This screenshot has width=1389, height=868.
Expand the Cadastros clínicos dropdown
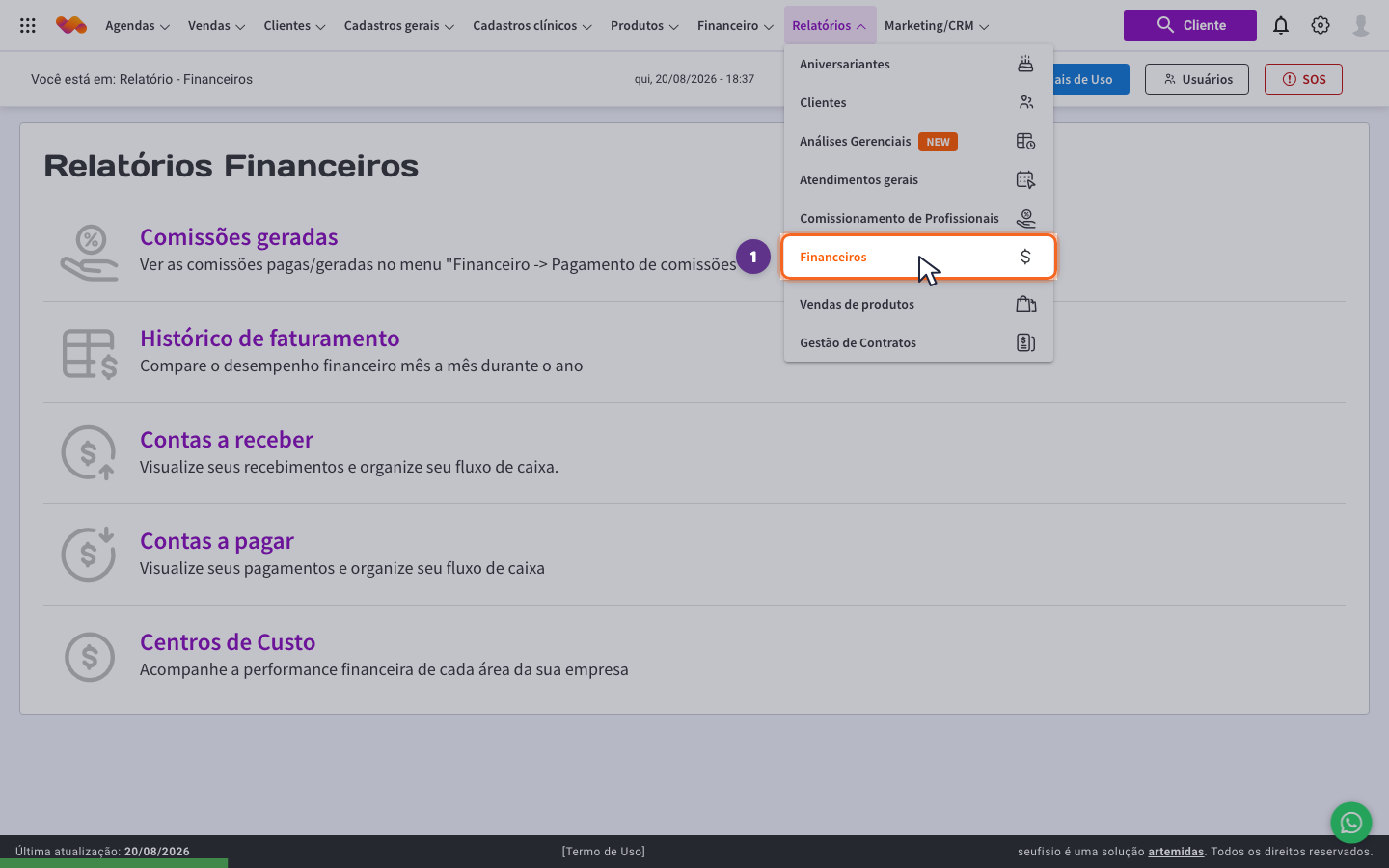(532, 26)
